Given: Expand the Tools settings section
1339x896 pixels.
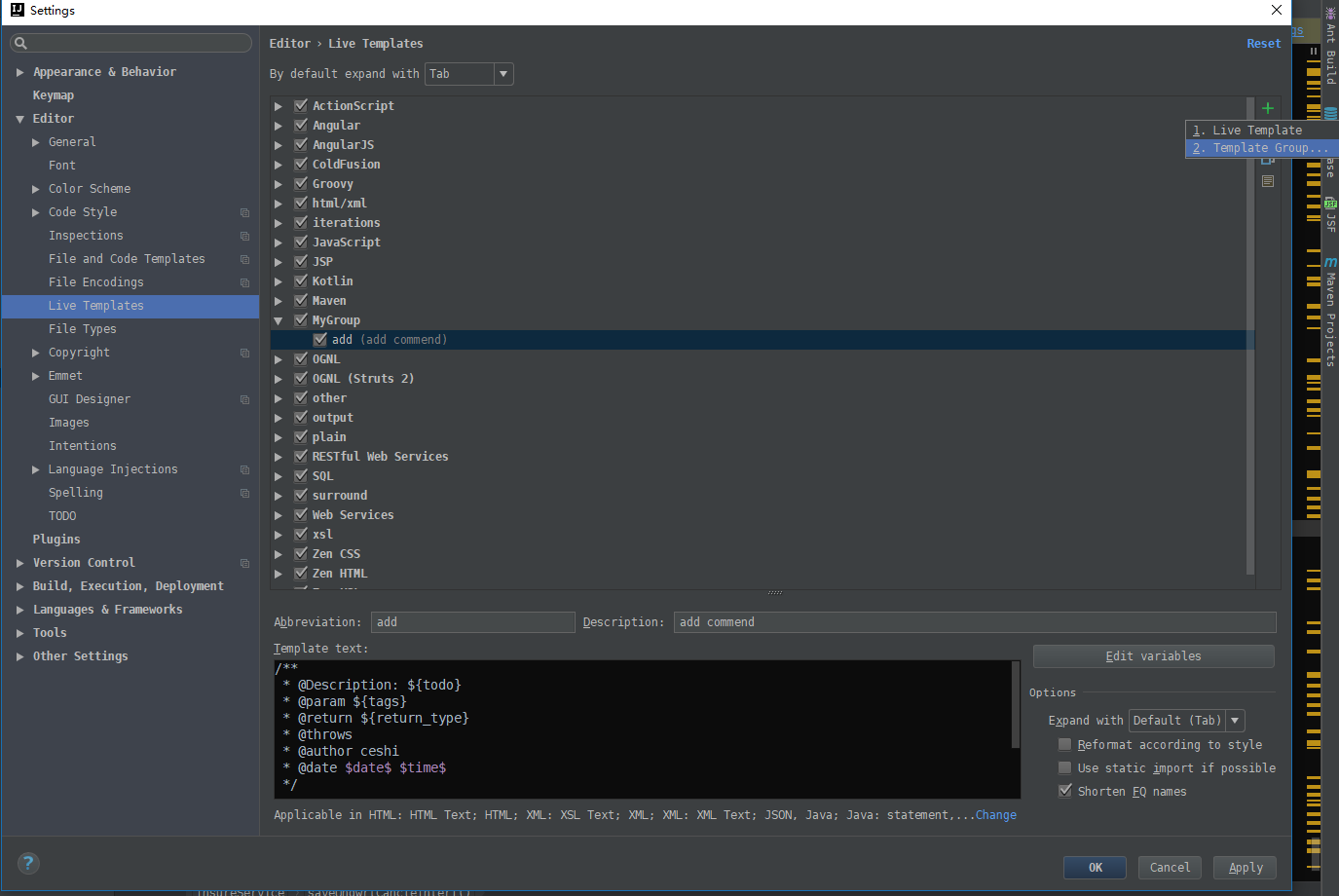Looking at the screenshot, I should coord(19,633).
